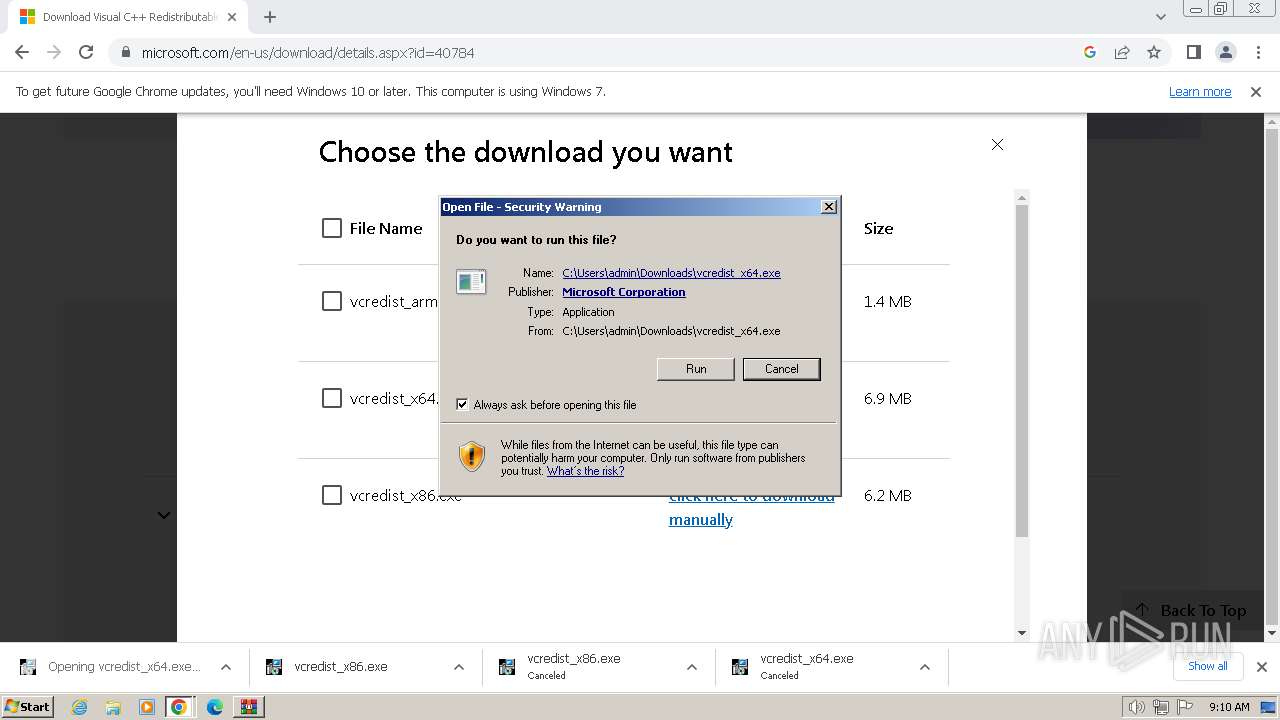Open the vcredist_x86.exe download item
The width and height of the screenshot is (1280, 720).
pyautogui.click(x=340, y=667)
